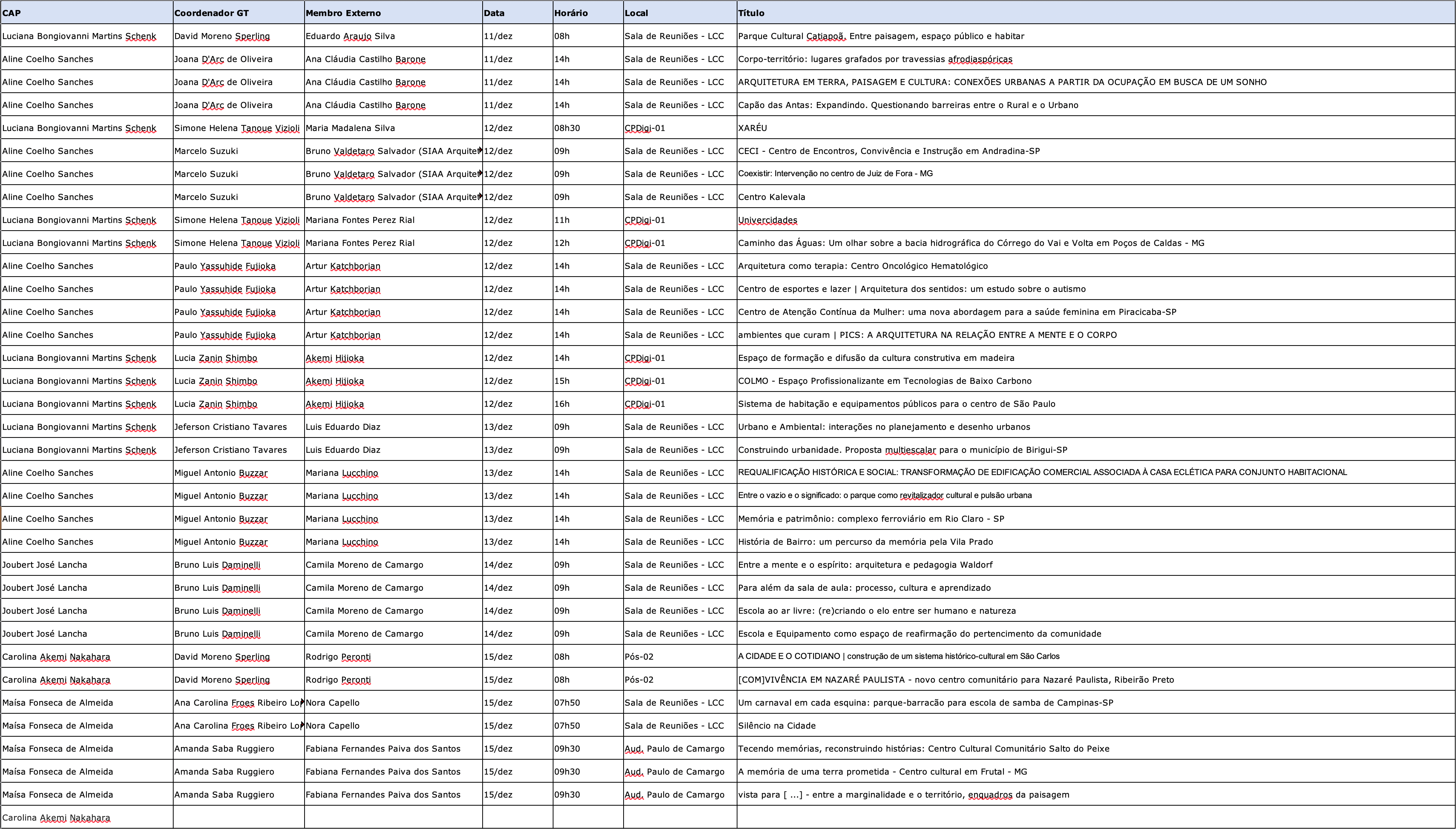Click the "08h30" time cell
The image size is (1456, 829).
(x=588, y=128)
